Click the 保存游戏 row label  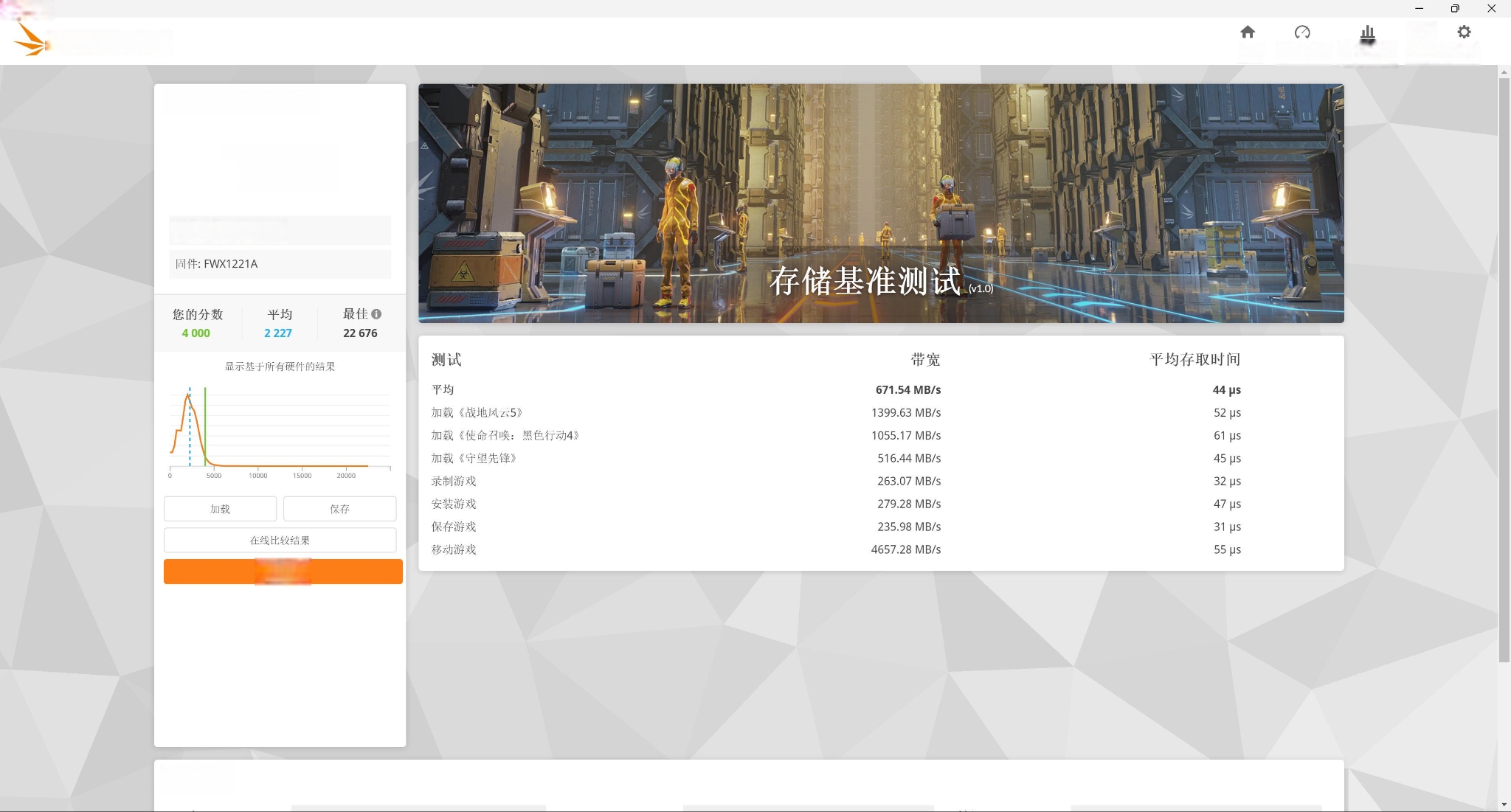point(454,527)
